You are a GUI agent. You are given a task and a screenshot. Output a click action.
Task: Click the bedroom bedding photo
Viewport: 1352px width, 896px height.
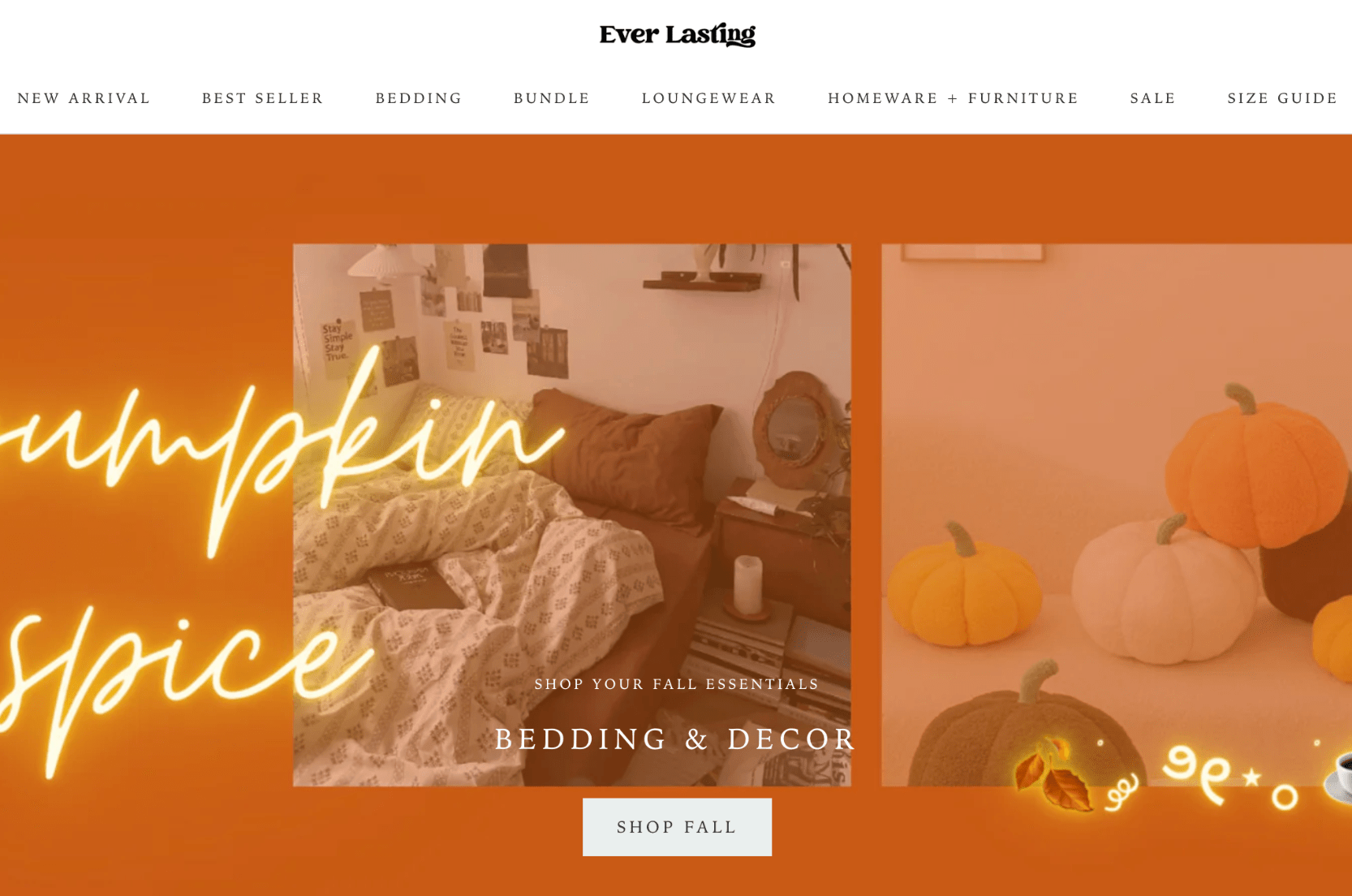click(x=572, y=515)
